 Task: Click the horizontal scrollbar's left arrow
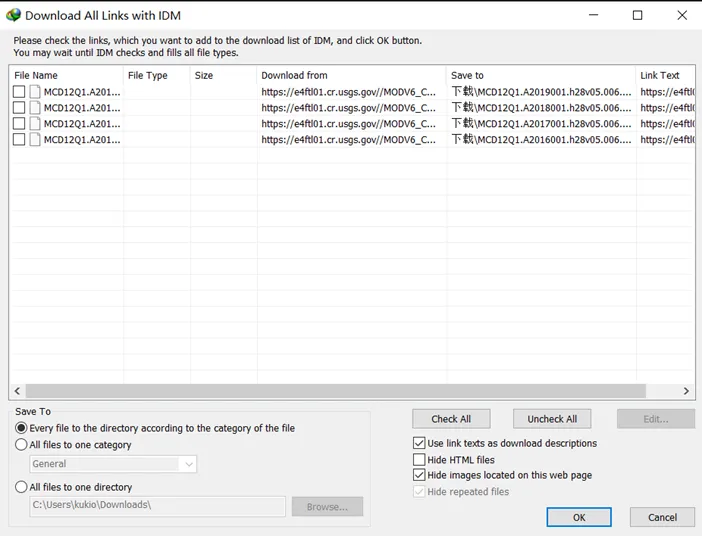pos(17,391)
